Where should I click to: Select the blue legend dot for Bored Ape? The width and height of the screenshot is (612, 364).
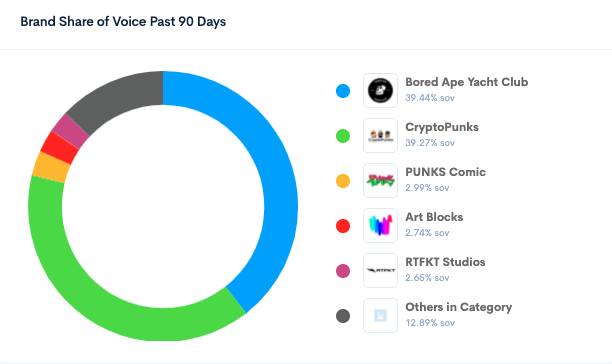coord(343,91)
